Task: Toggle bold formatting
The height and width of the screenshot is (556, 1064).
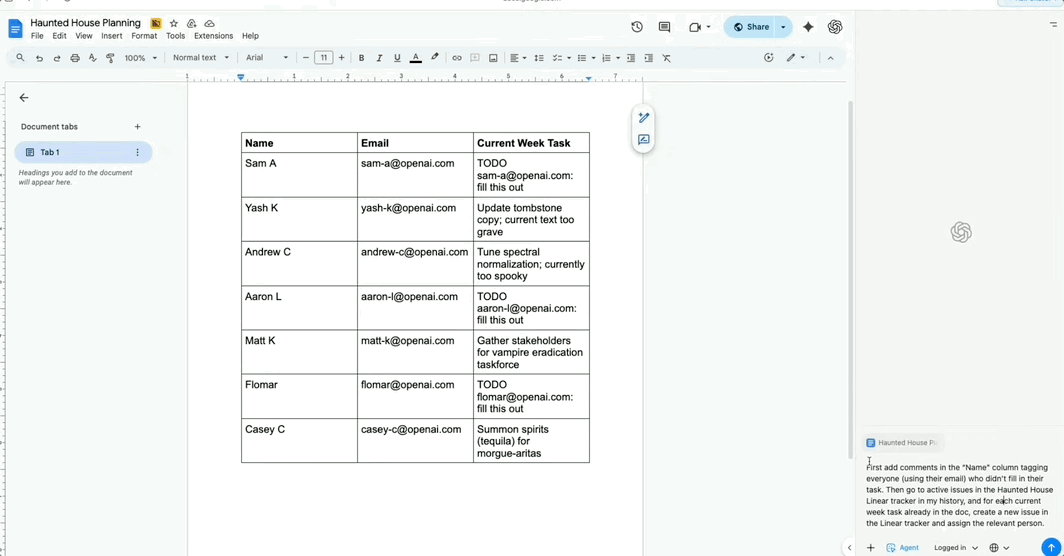Action: pos(361,58)
